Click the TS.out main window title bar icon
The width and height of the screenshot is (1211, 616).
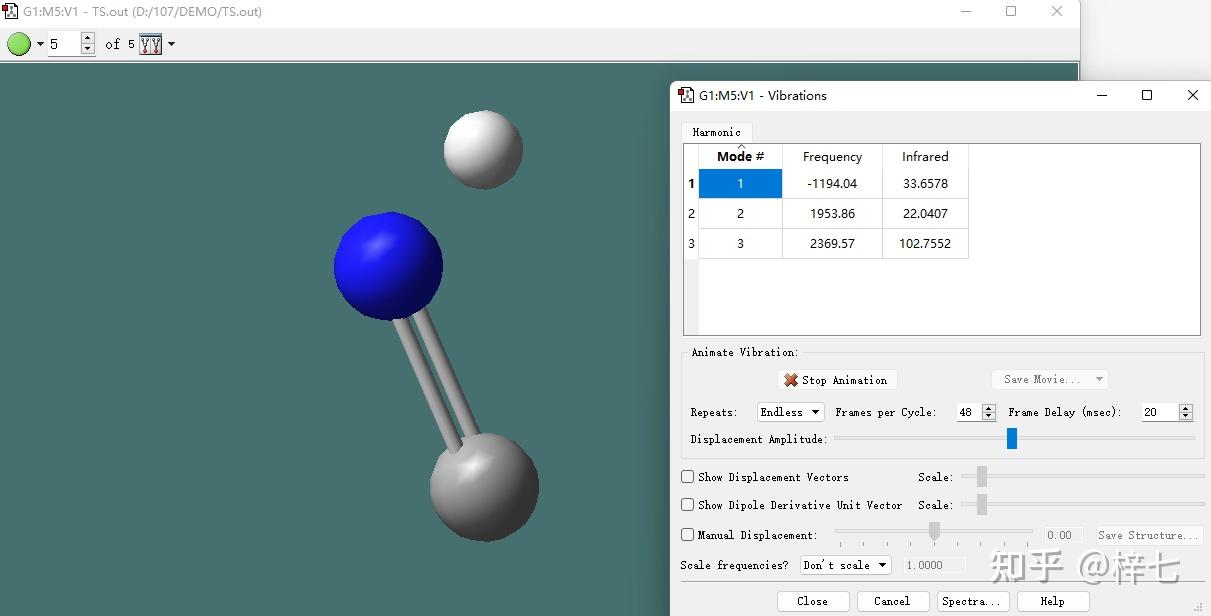tap(11, 11)
